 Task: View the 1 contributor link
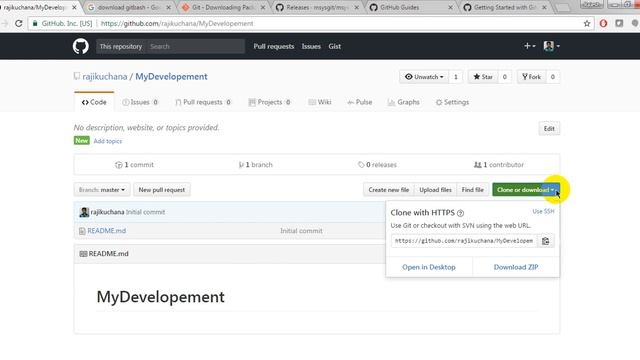coord(499,165)
